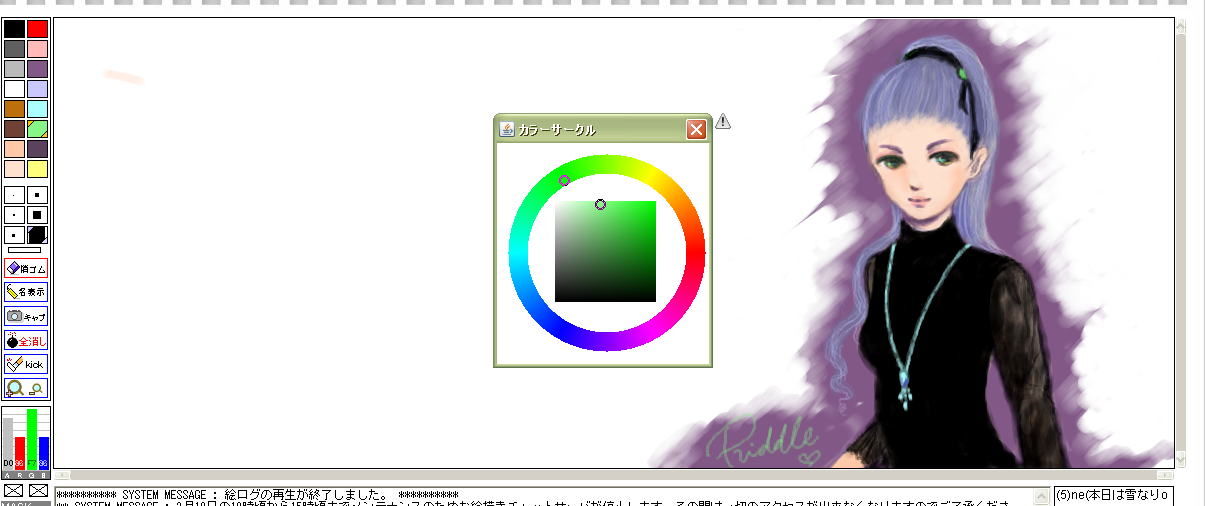Click the left envelope mail icon

13,491
